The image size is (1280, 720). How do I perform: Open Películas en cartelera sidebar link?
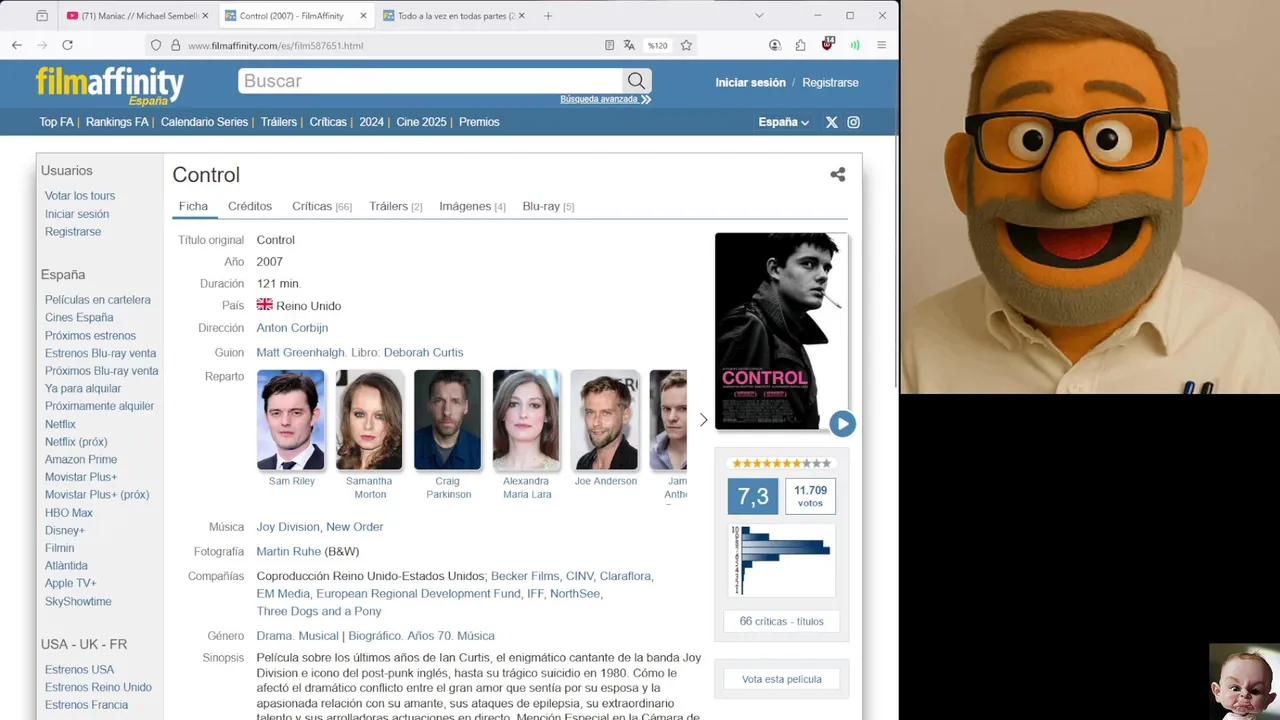click(x=98, y=300)
